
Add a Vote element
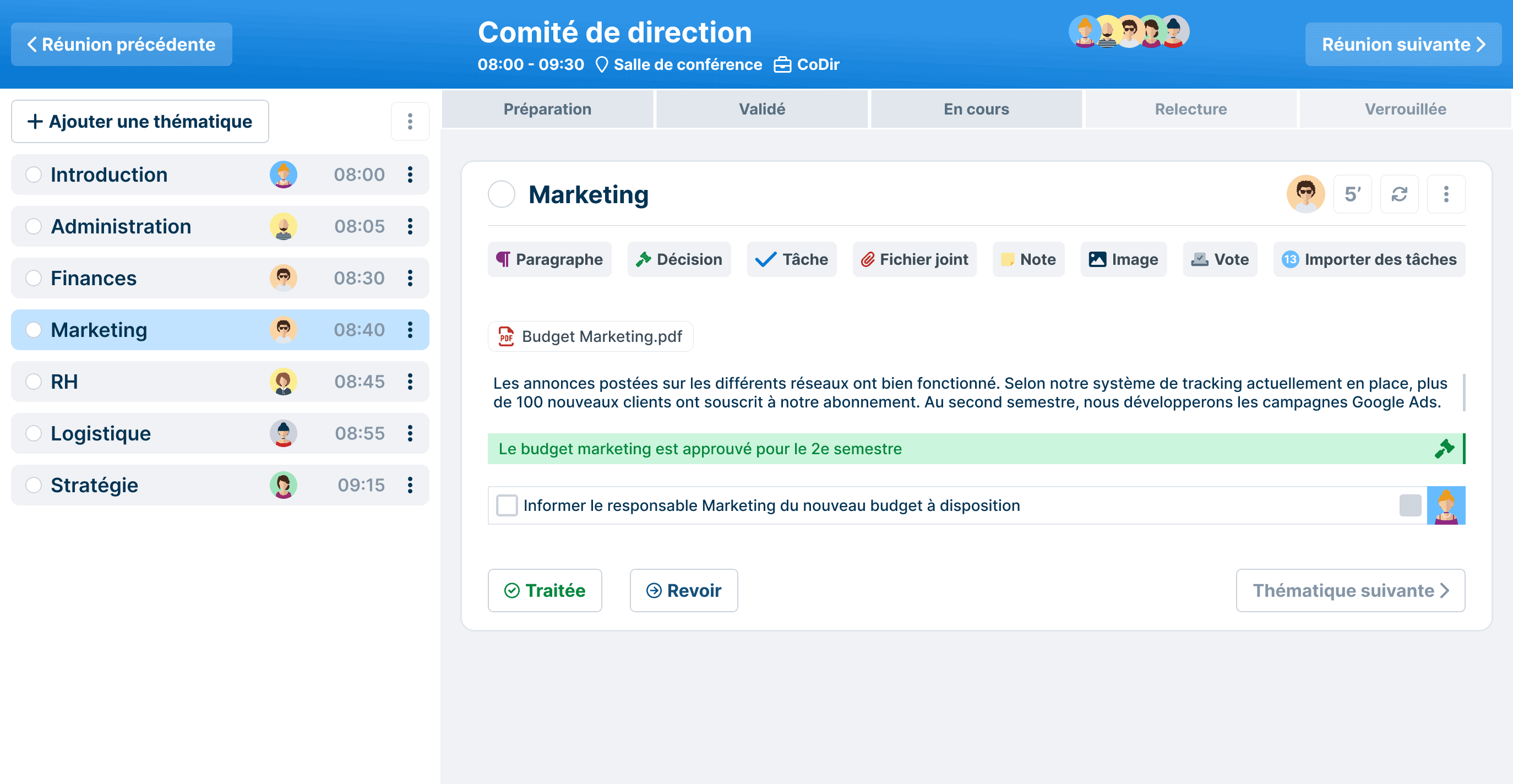(1220, 259)
